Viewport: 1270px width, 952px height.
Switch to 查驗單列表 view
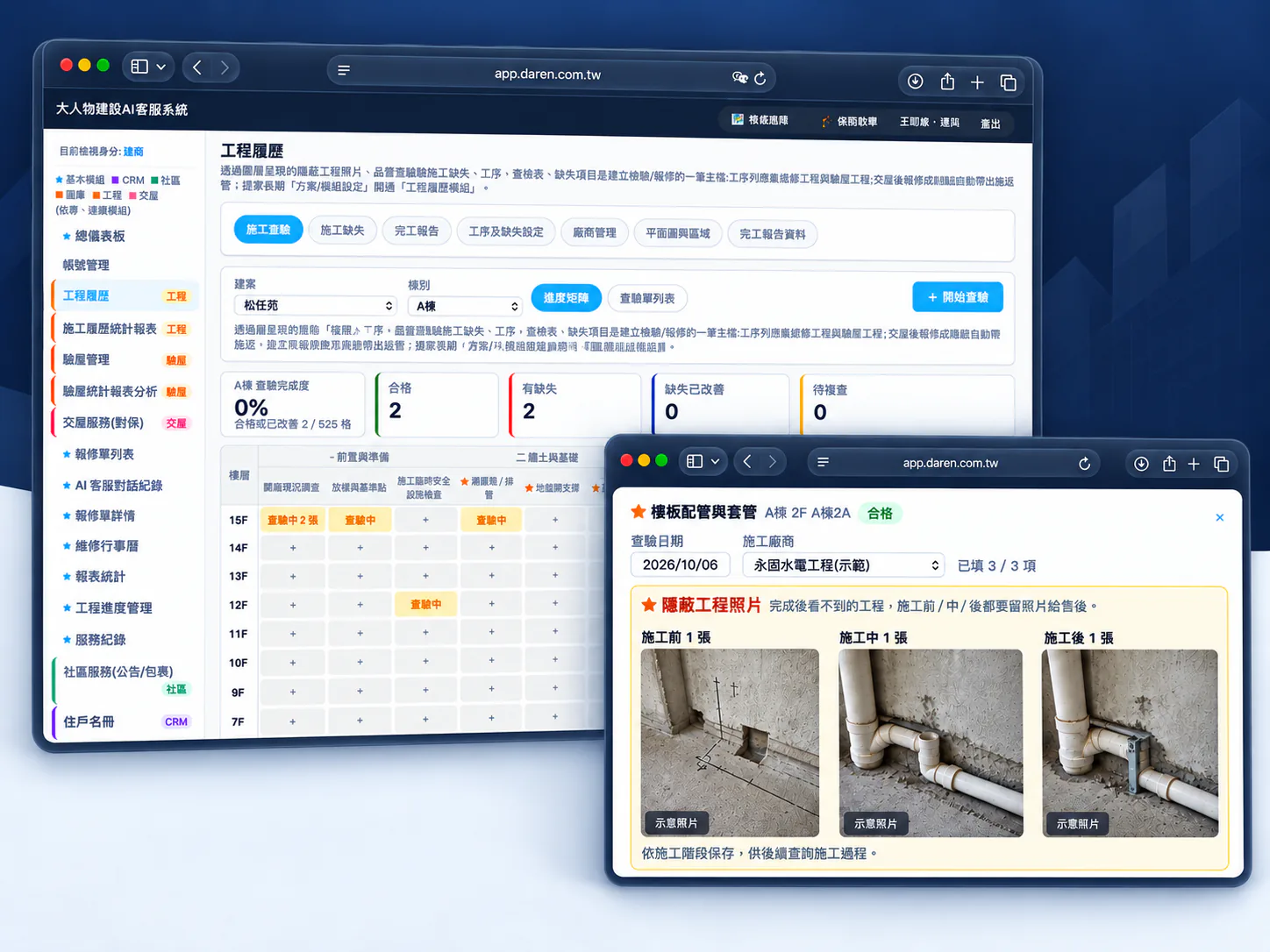[x=647, y=298]
